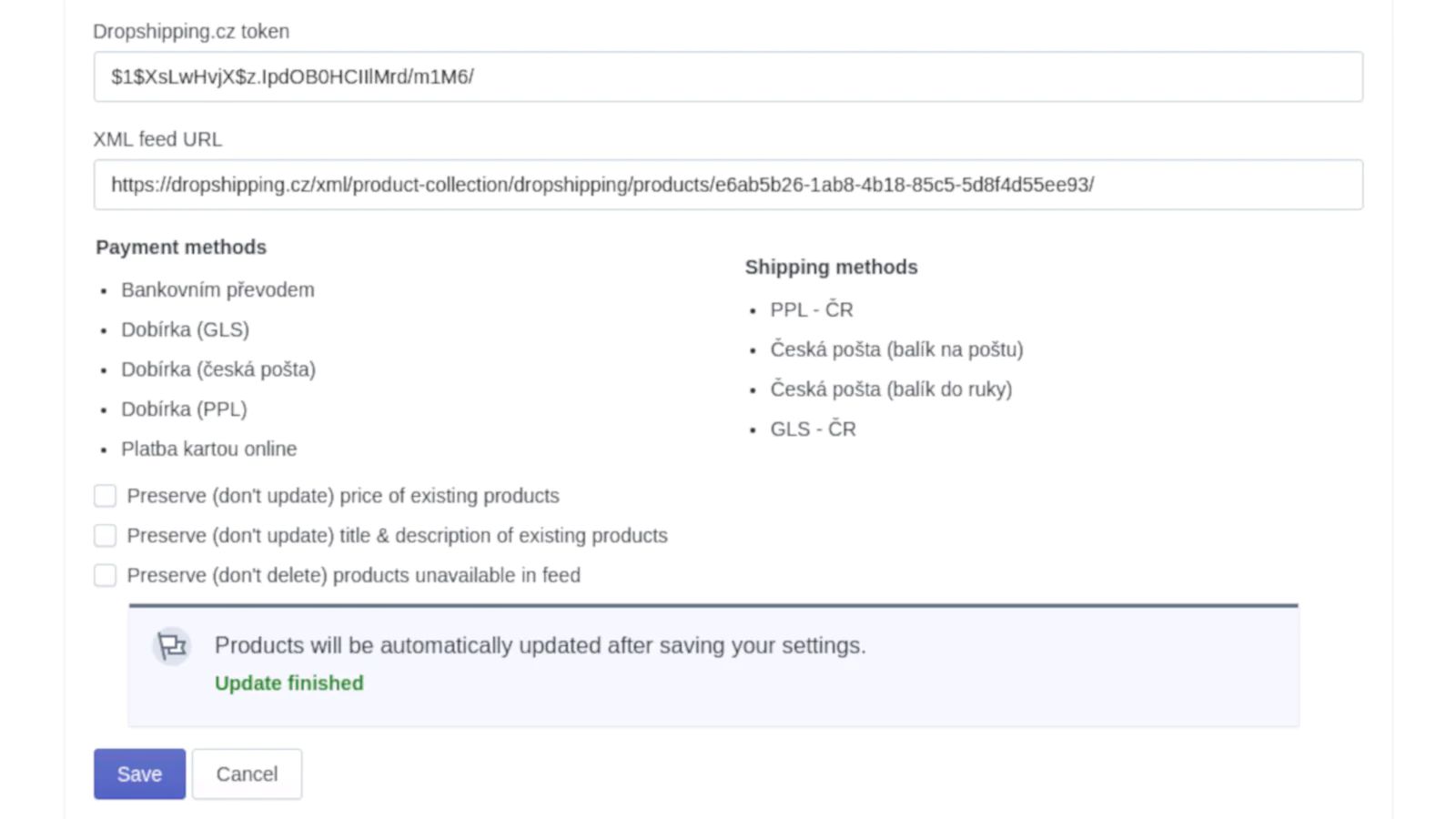Click the Dobírka (PPL) list item
Screen dimensions: 1456x819
pyautogui.click(x=184, y=409)
